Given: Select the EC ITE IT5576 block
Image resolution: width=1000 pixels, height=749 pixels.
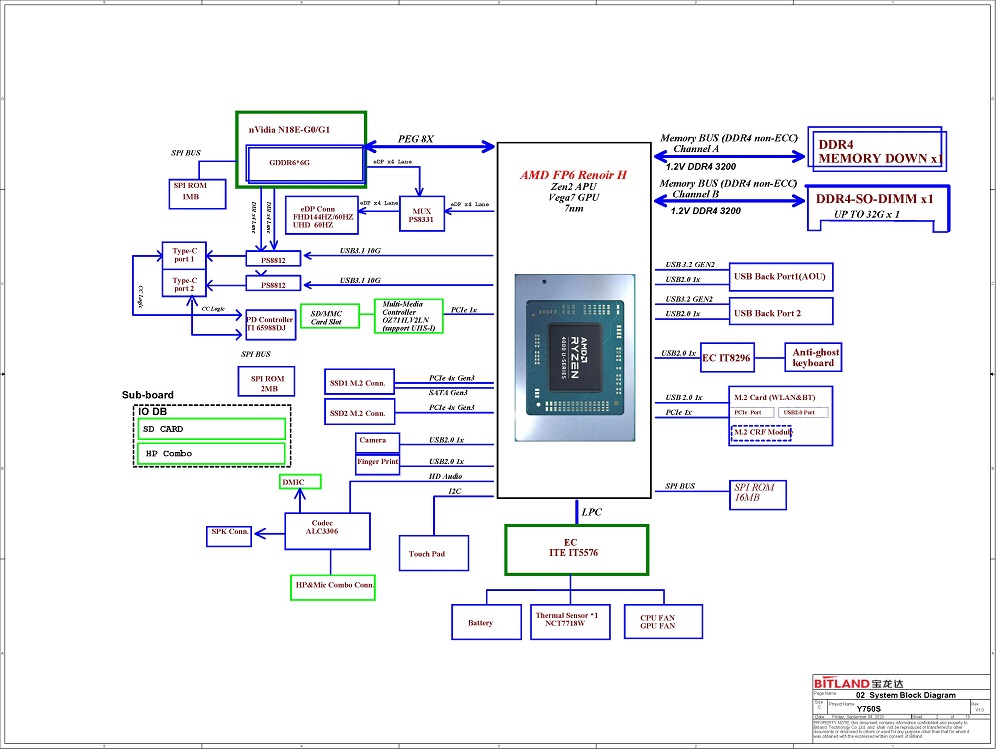Looking at the screenshot, I should (577, 549).
